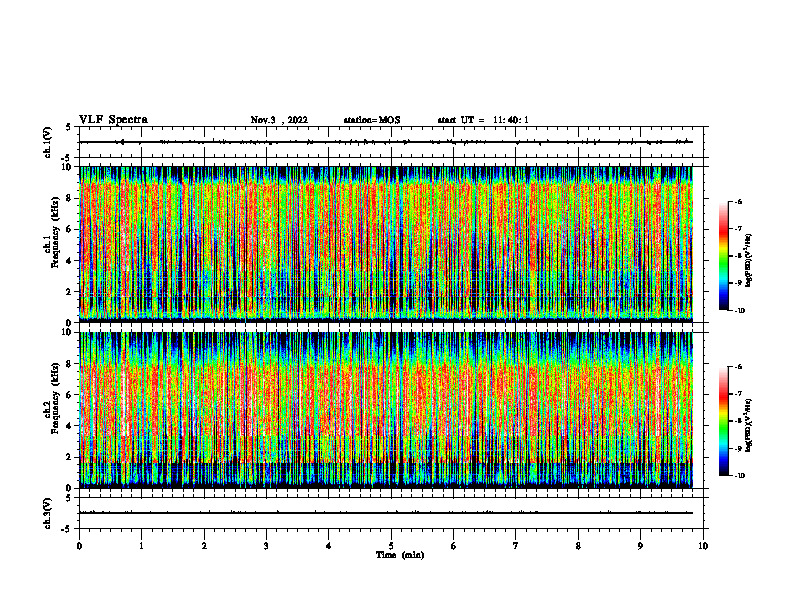
Task: Click the time axis tick label "0"
Action: tap(79, 546)
